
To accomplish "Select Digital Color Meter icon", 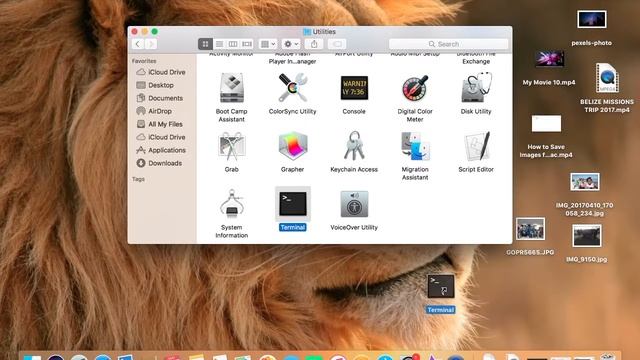I will pos(415,88).
